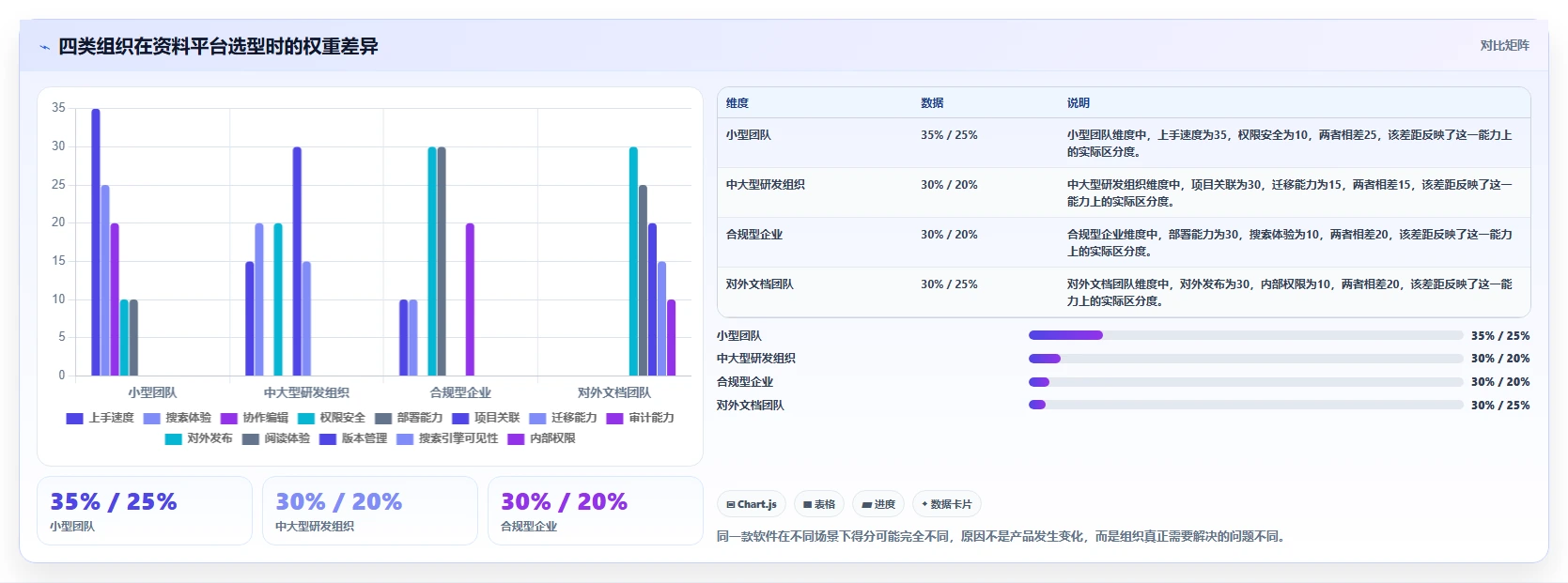The image size is (1568, 583).
Task: Click the 数据 column header
Action: [932, 103]
